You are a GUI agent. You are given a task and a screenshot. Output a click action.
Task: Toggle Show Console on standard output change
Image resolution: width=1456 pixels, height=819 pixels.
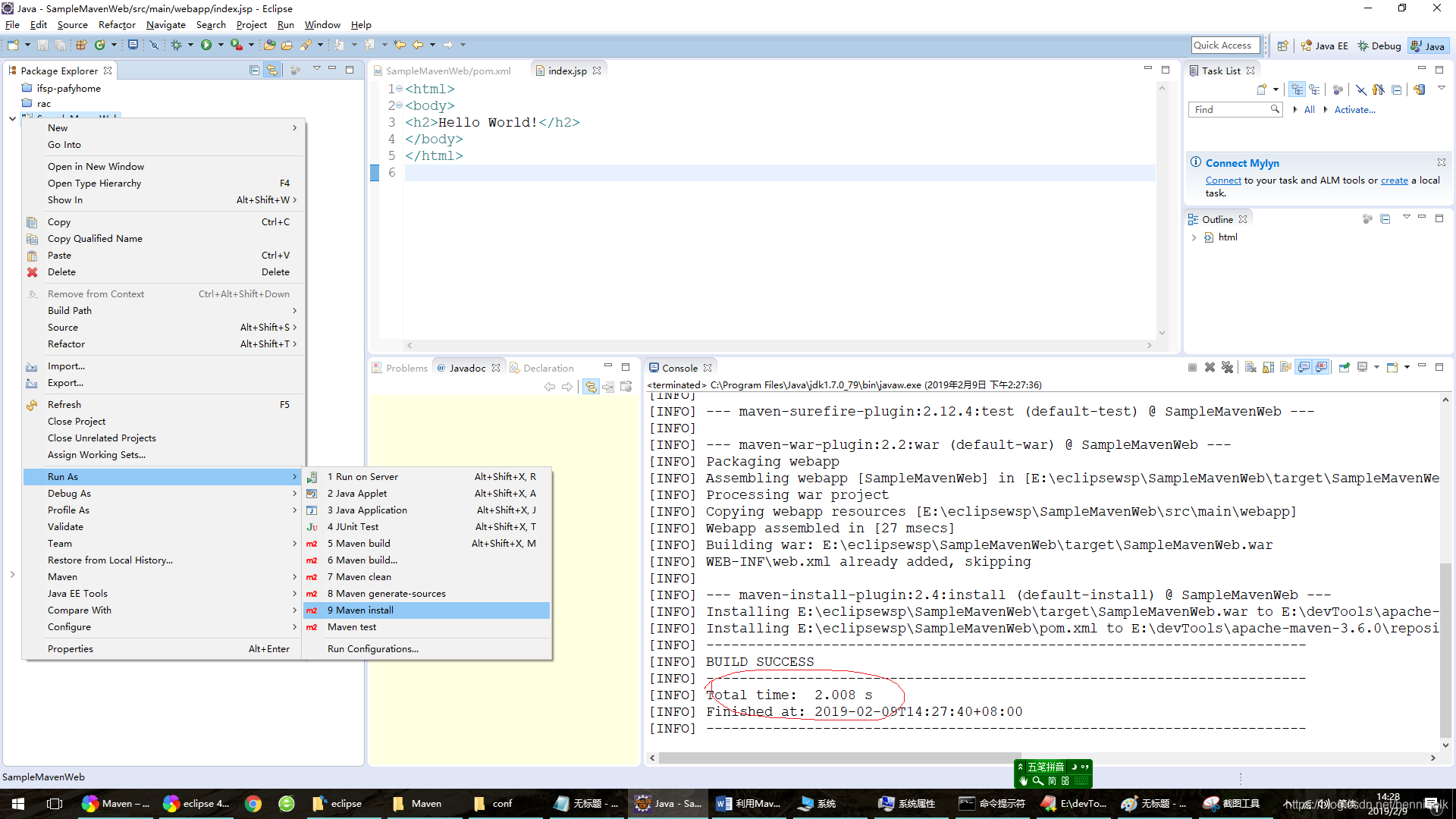[1304, 367]
